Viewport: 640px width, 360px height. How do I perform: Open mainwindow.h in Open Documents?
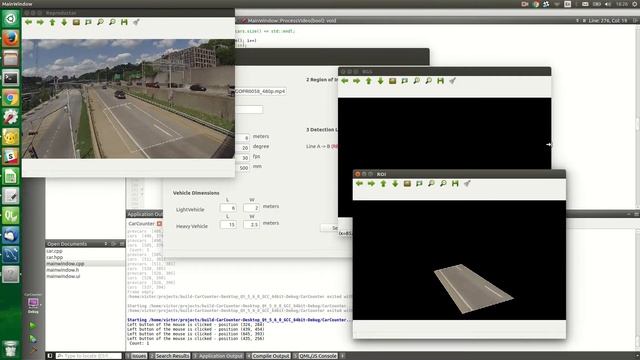[x=62, y=270]
